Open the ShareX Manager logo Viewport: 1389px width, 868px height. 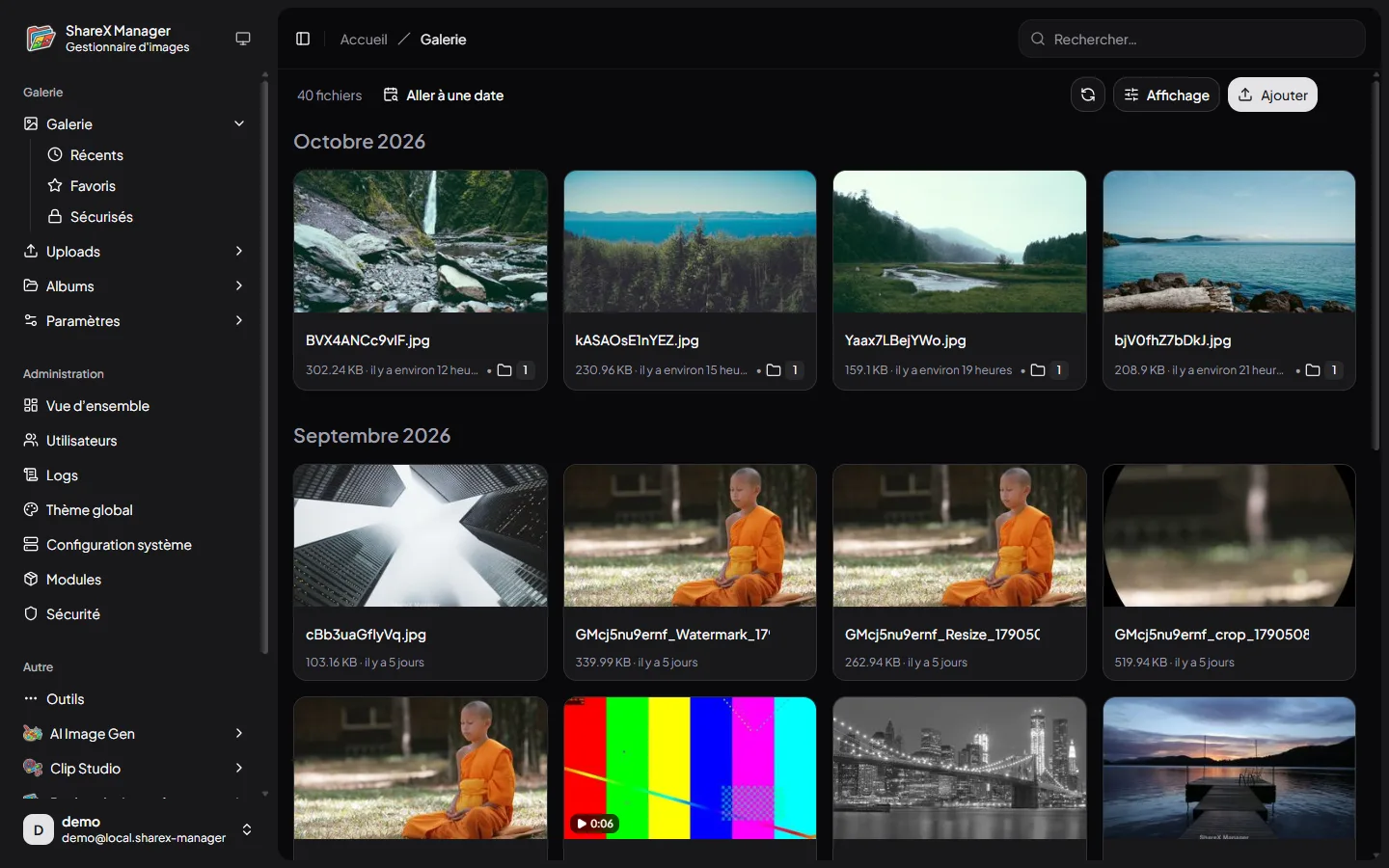(x=41, y=39)
